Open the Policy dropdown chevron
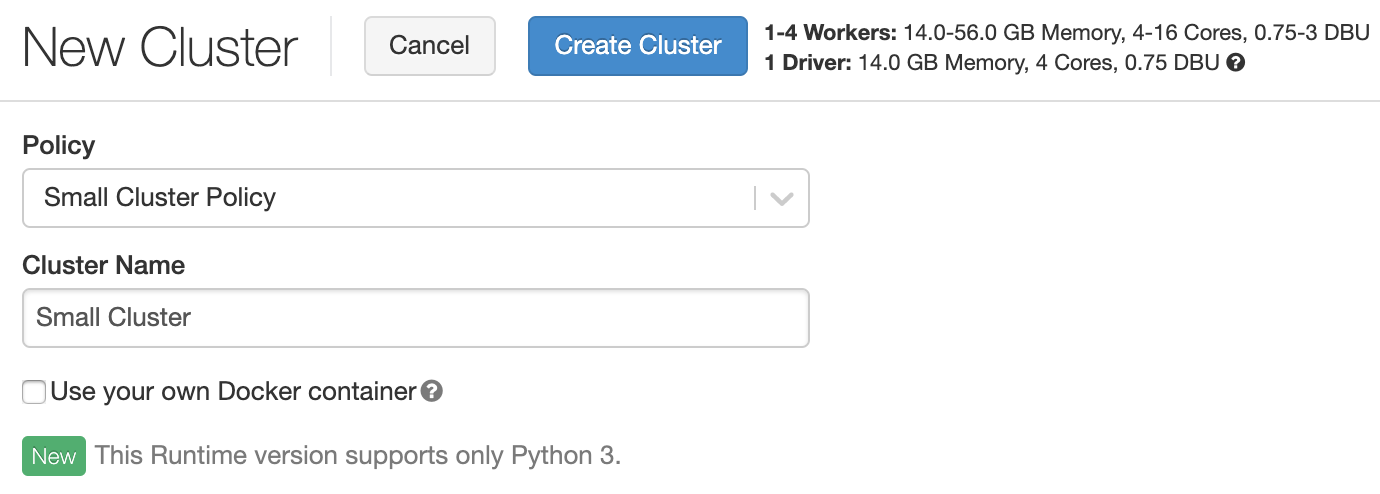 pyautogui.click(x=782, y=198)
